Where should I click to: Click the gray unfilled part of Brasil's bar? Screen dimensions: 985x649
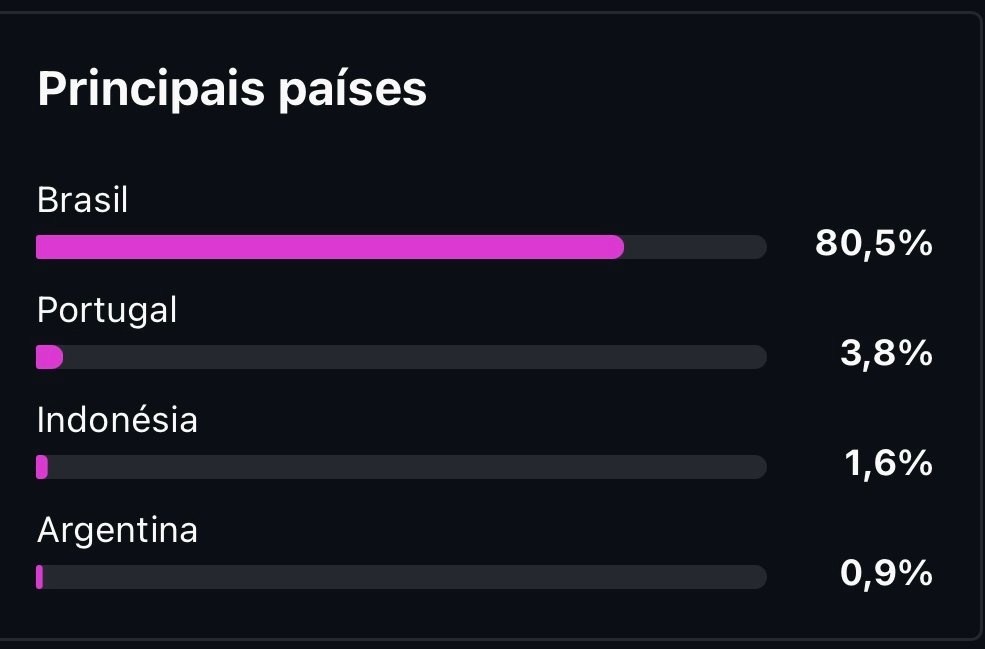pyautogui.click(x=695, y=247)
